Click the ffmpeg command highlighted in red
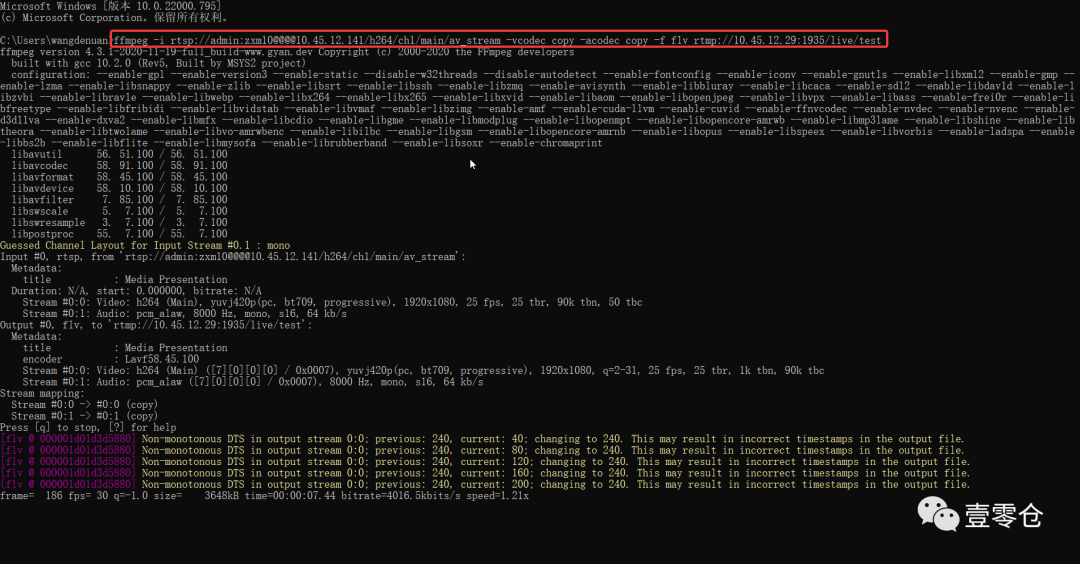The width and height of the screenshot is (1080, 564). [498, 40]
